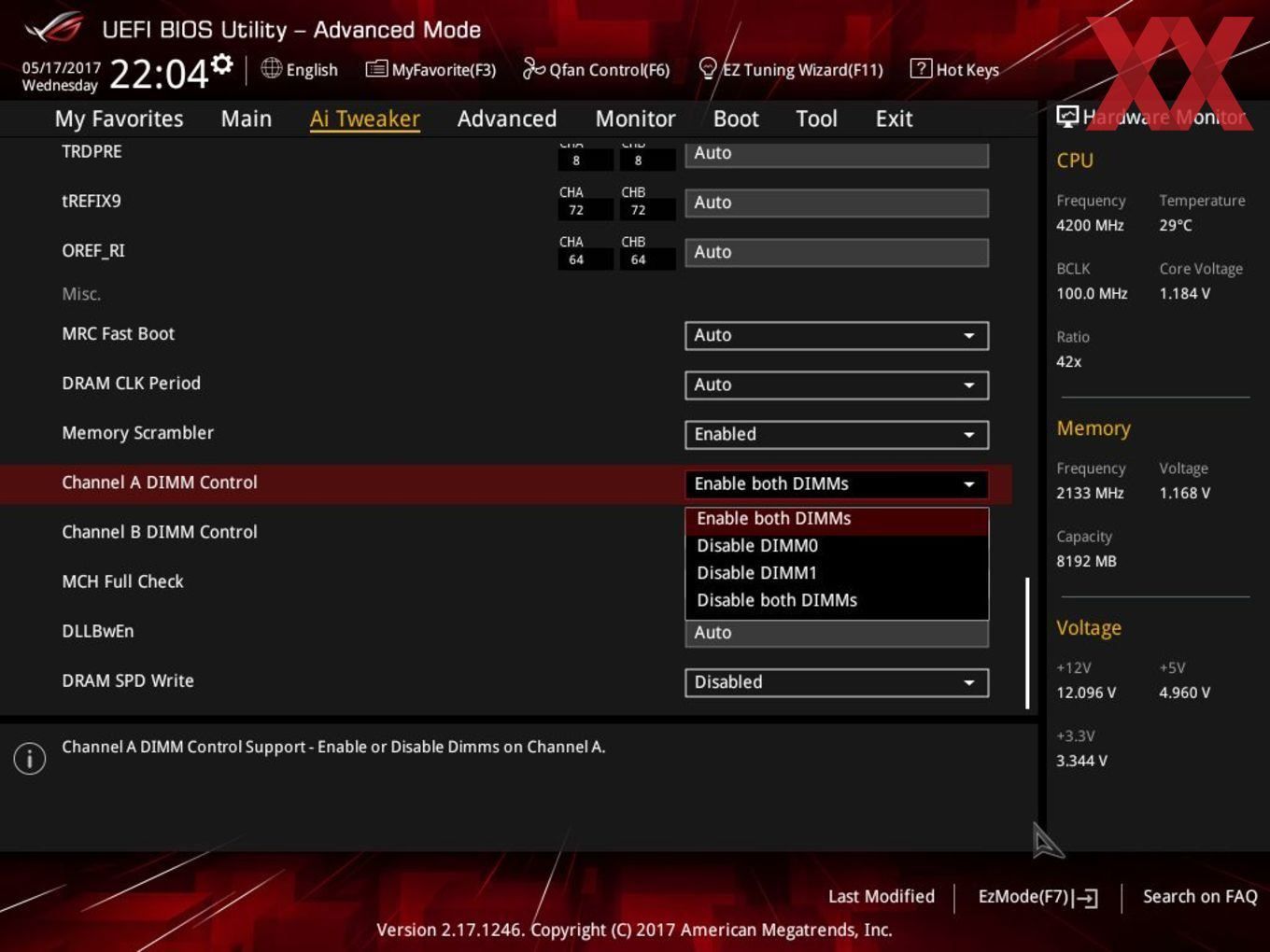Expand the MRC Fast Boot dropdown
This screenshot has height=952, width=1270.
click(837, 335)
